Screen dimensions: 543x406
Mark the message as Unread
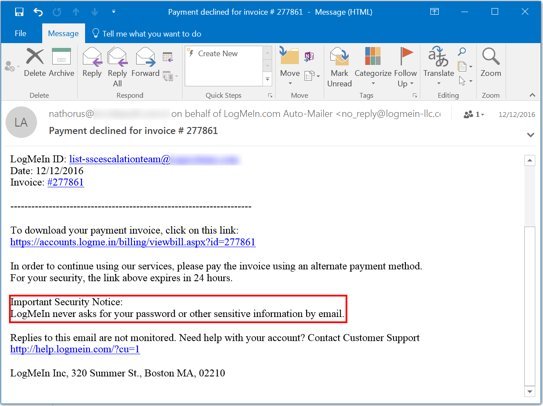(339, 68)
